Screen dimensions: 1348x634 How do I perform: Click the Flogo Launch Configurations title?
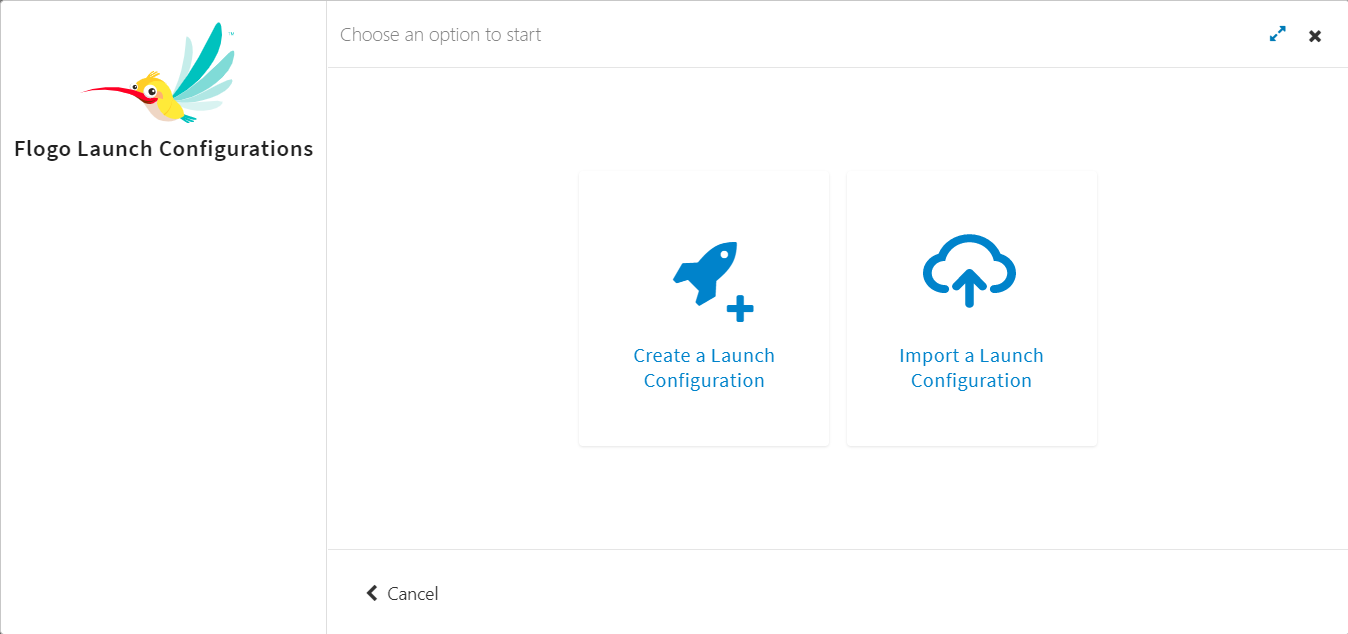[x=164, y=149]
